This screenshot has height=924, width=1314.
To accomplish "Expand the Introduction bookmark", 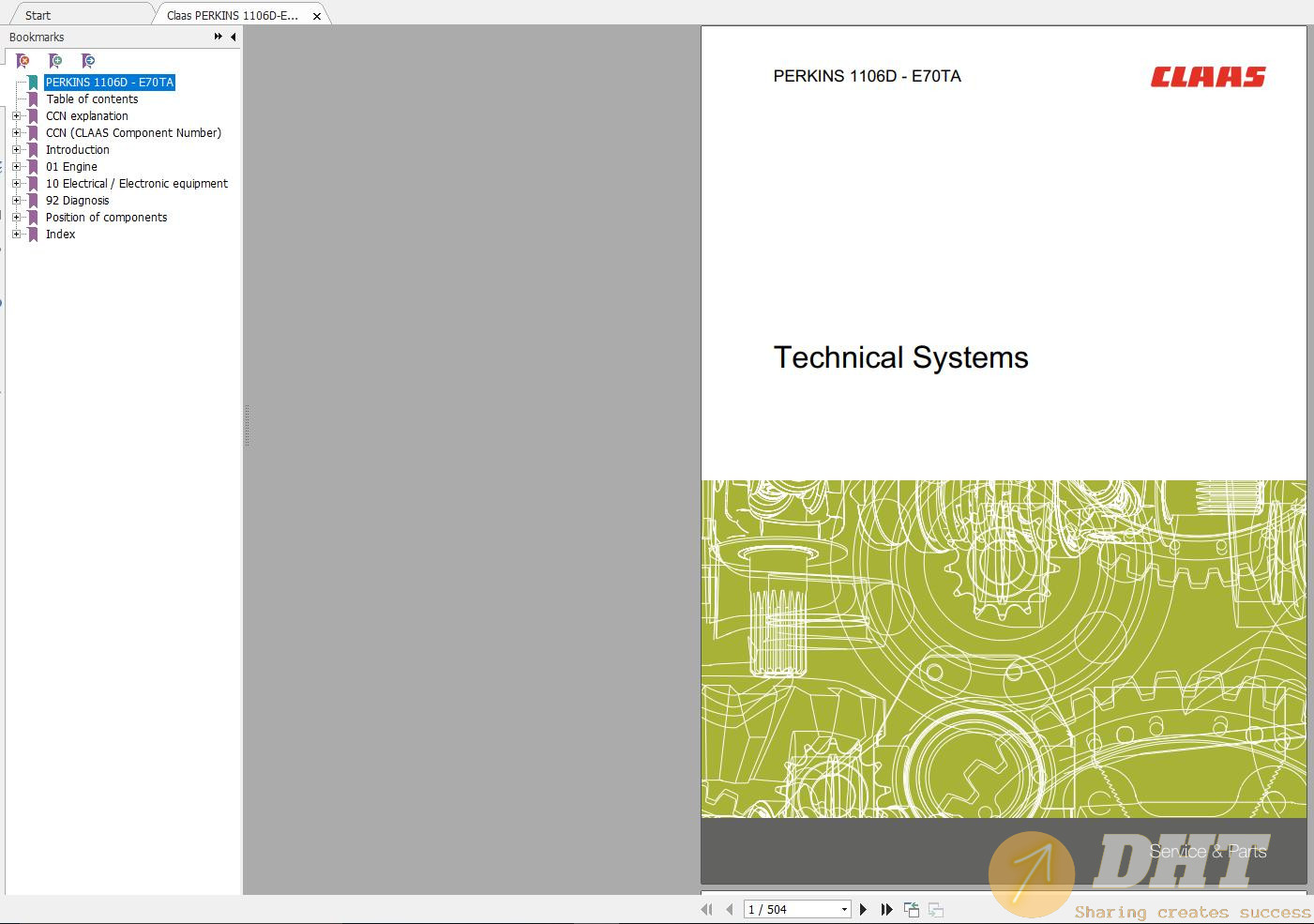I will [16, 150].
